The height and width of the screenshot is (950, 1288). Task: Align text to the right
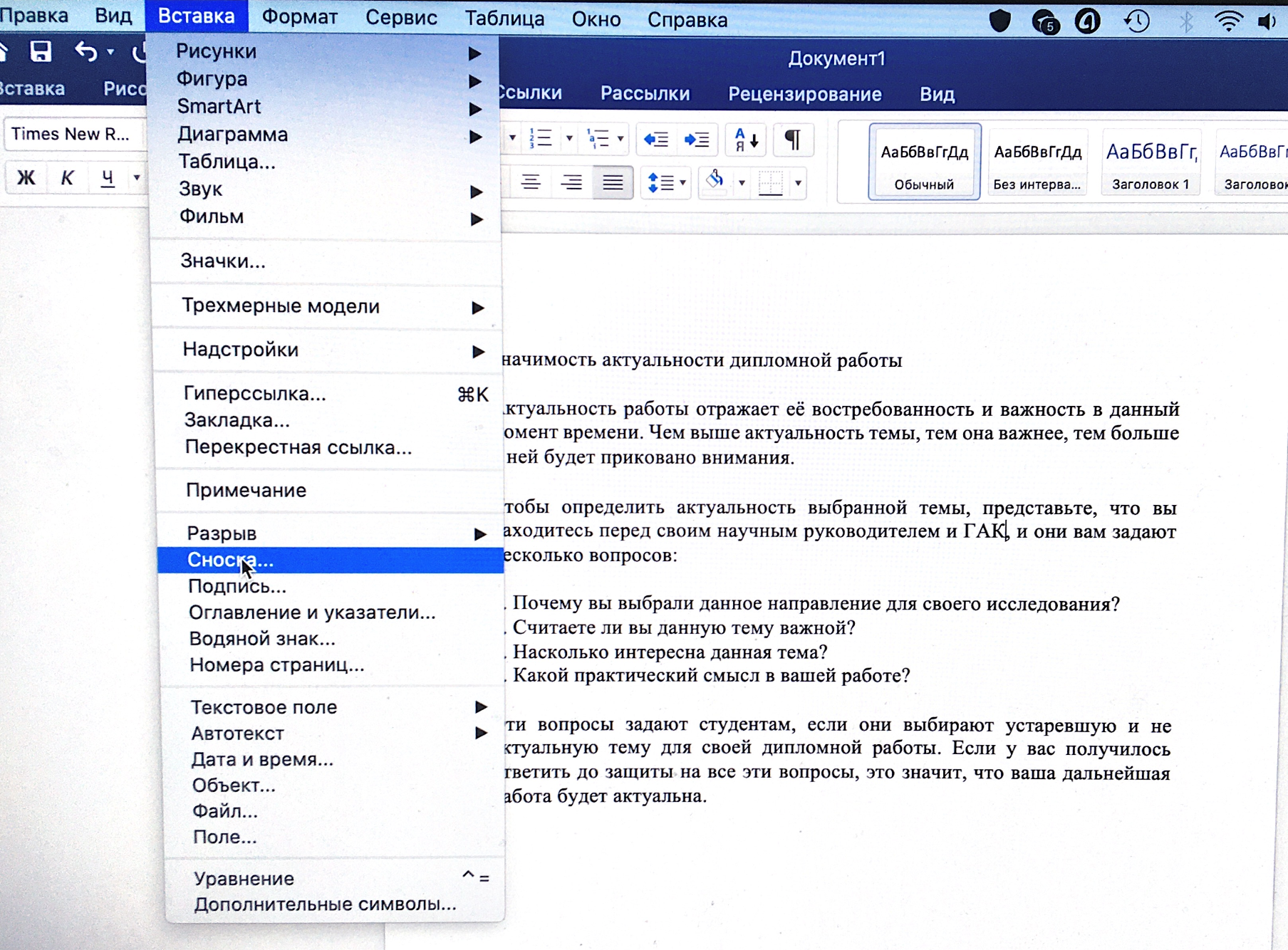tap(571, 182)
